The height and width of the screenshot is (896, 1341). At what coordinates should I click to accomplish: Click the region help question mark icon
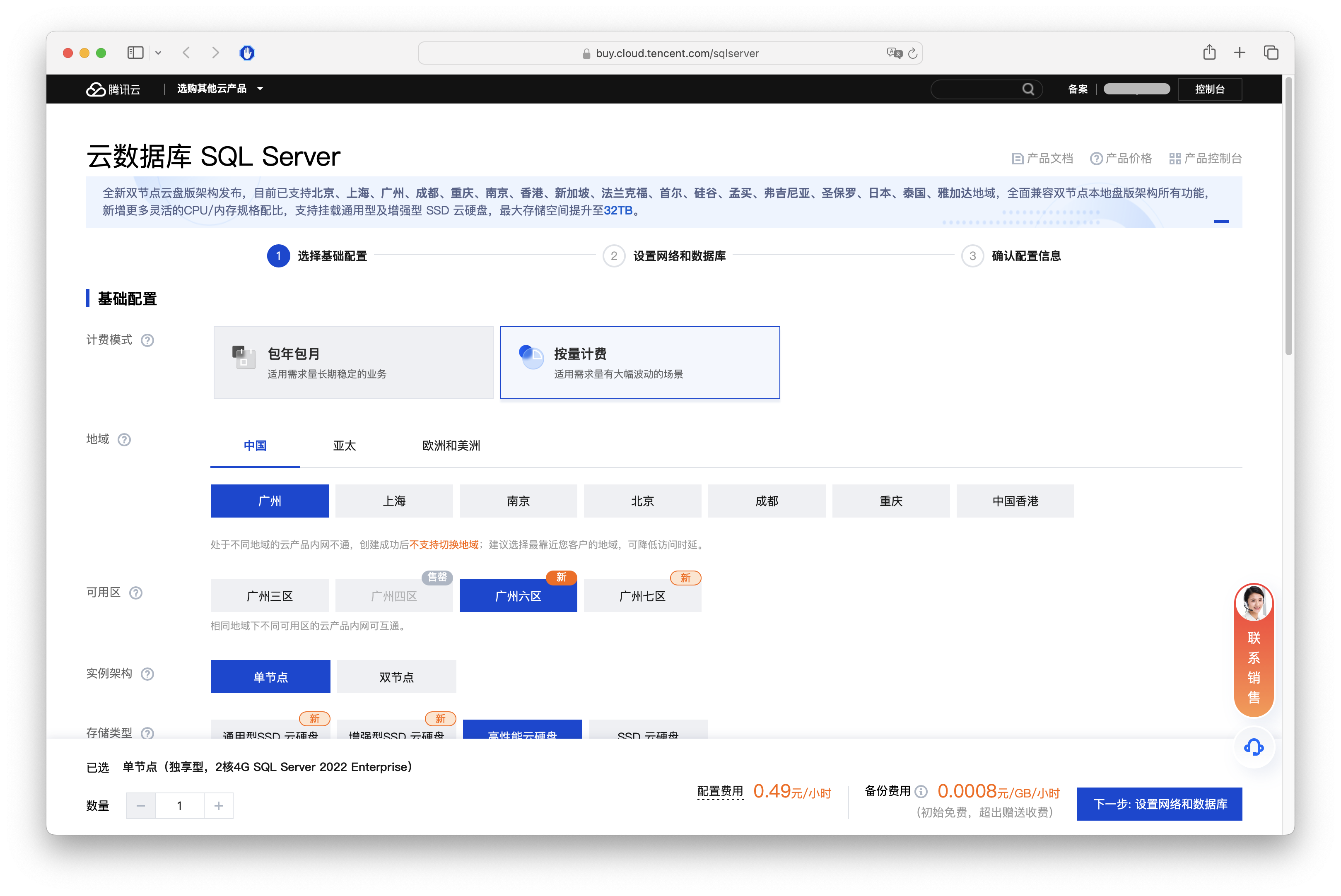[124, 439]
